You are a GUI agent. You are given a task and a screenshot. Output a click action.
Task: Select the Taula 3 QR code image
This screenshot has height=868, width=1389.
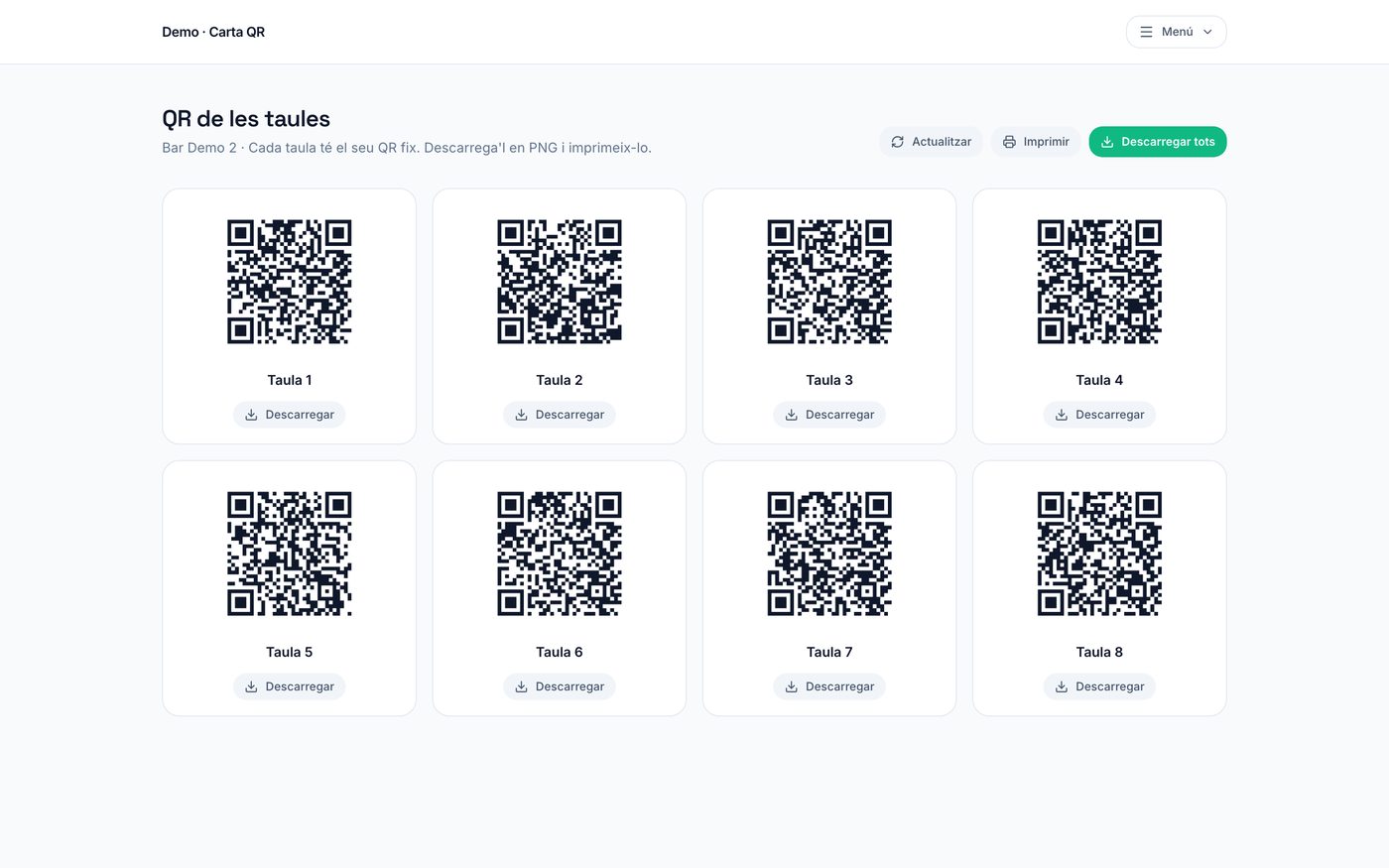point(829,282)
